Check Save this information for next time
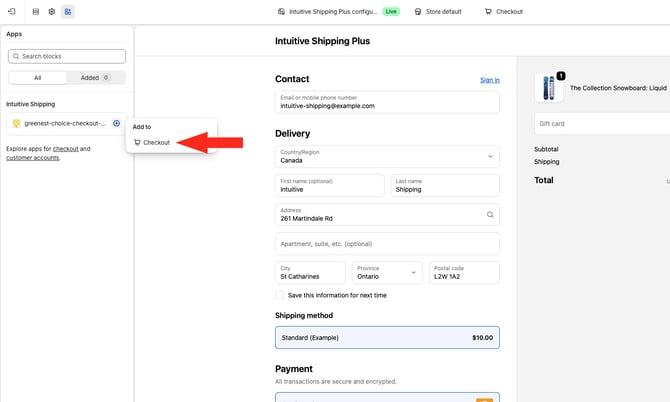This screenshot has height=402, width=670. (x=279, y=295)
